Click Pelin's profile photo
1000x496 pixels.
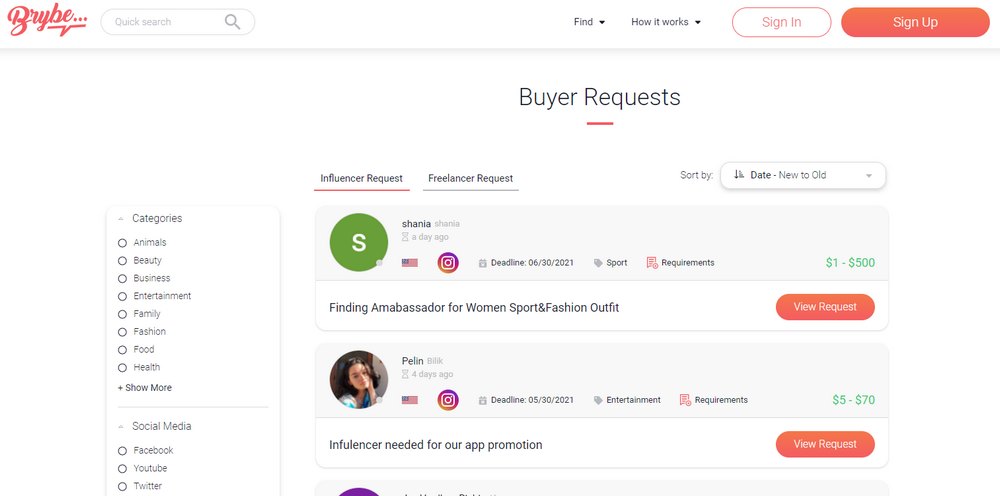pos(358,379)
